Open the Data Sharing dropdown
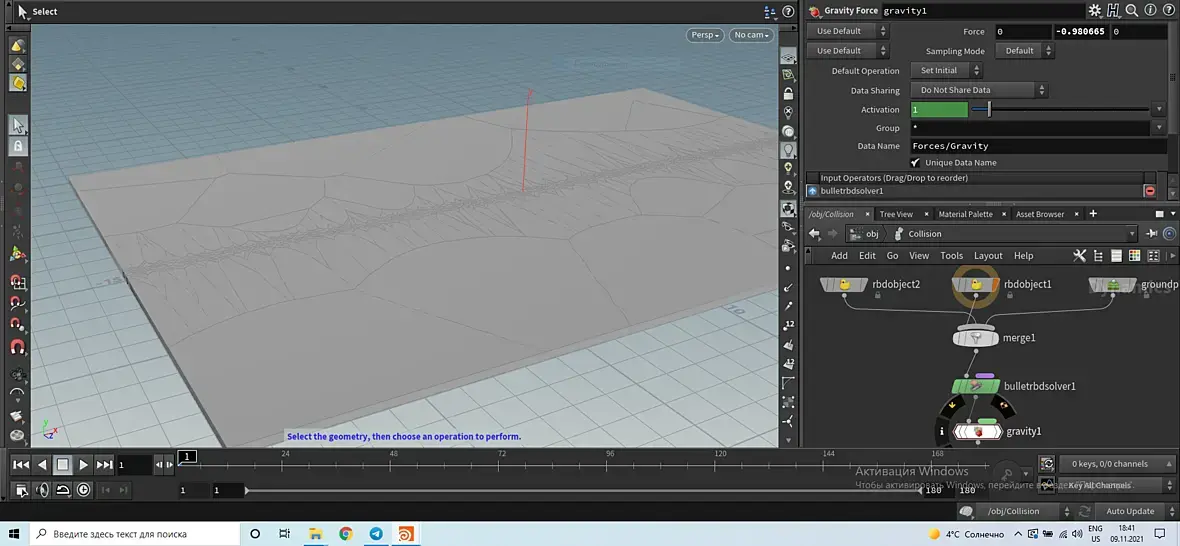 980,90
